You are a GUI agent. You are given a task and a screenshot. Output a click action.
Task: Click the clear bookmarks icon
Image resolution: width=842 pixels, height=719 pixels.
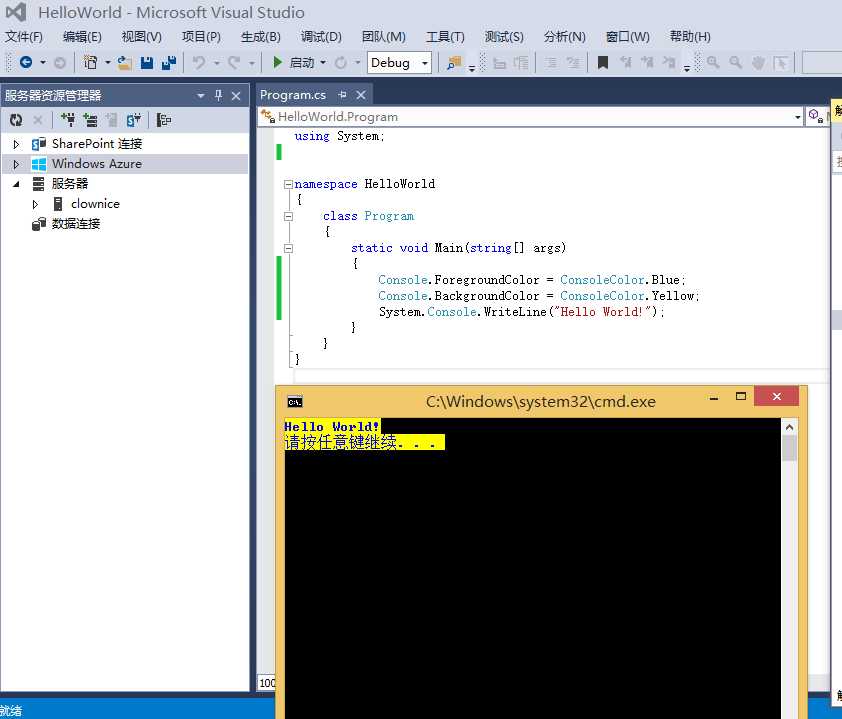tap(669, 63)
